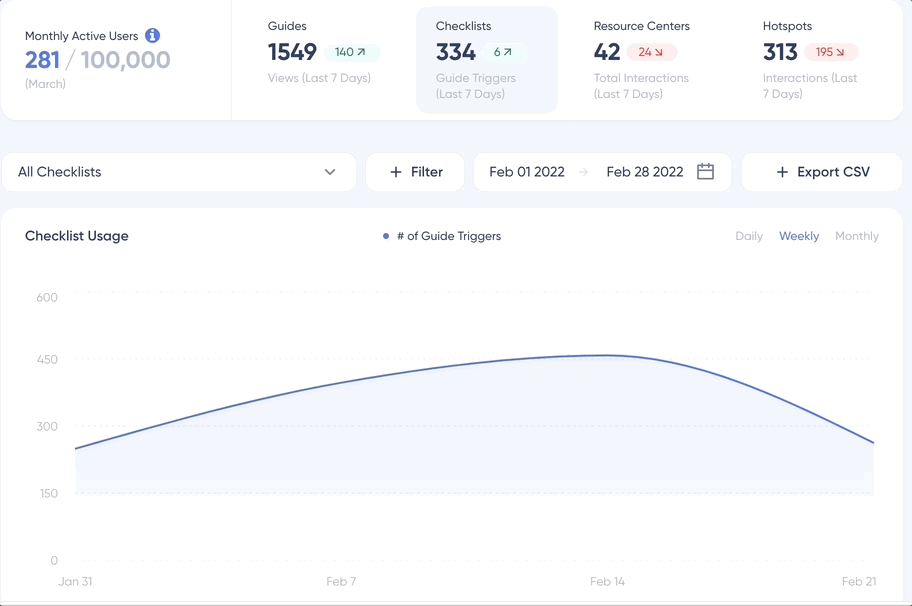This screenshot has width=912, height=606.
Task: Click the Filter button
Action: click(415, 171)
